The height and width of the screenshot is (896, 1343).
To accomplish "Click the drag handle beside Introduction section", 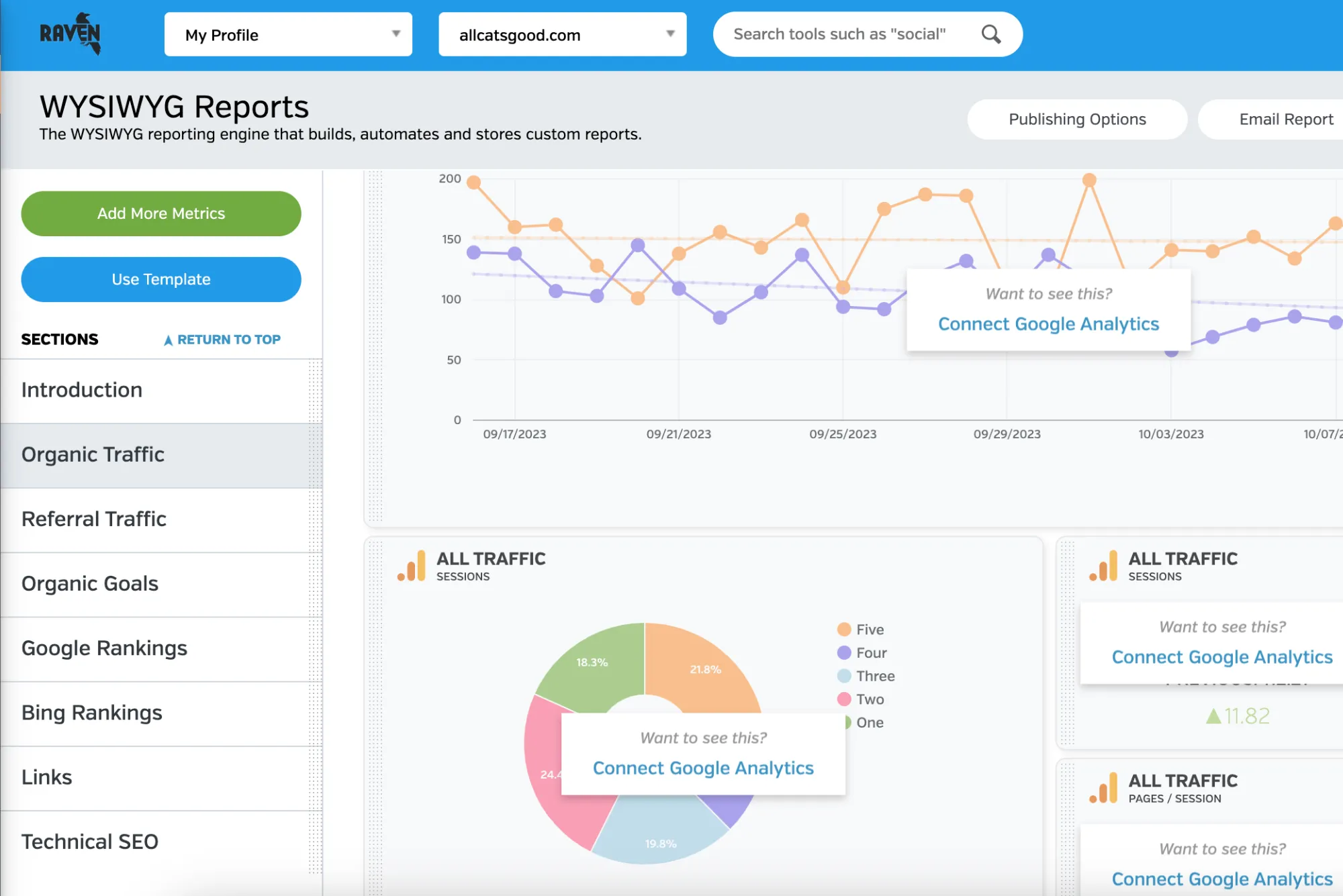I will tap(315, 391).
